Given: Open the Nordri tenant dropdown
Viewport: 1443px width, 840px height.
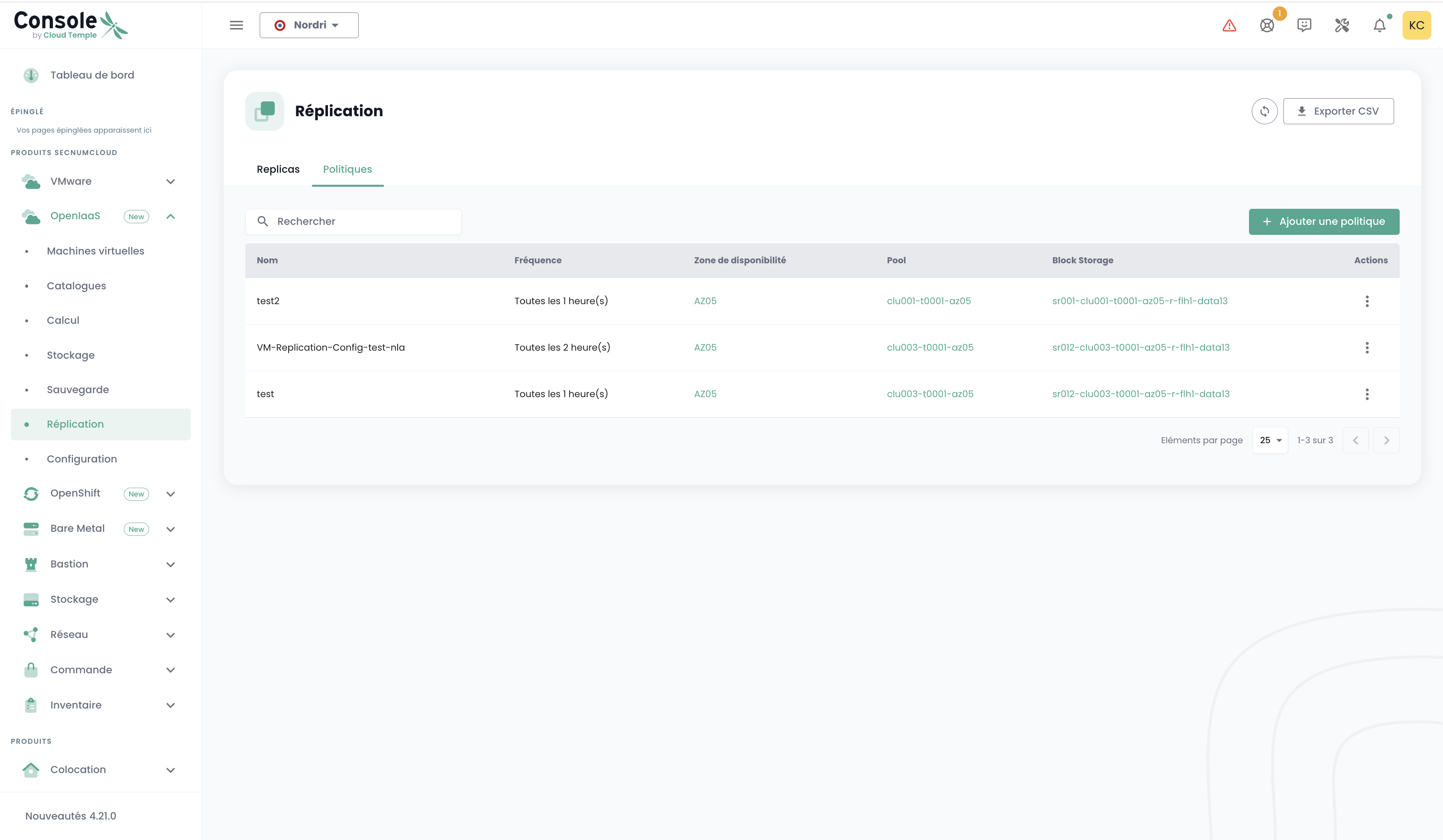Looking at the screenshot, I should (x=309, y=25).
